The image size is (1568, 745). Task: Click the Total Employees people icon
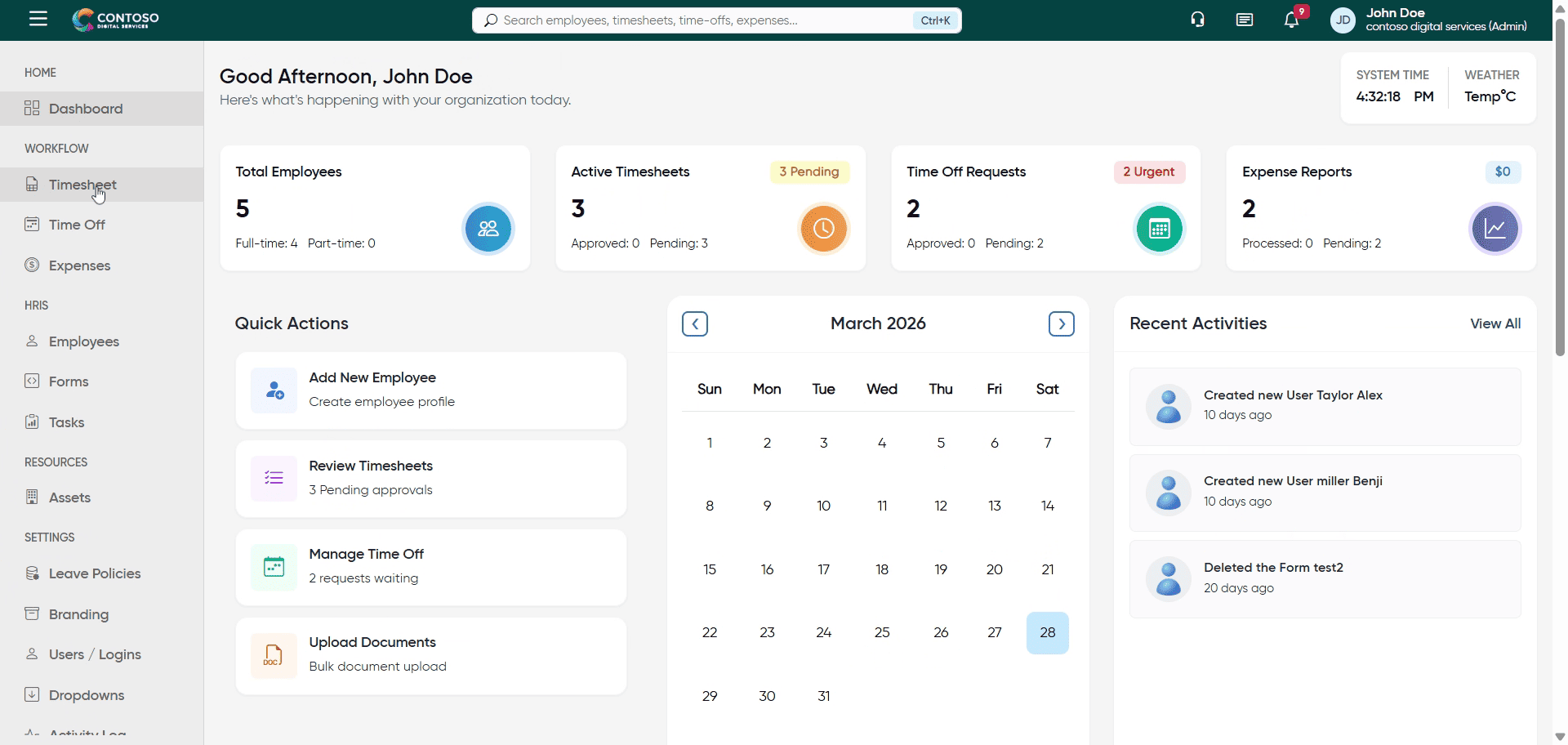coord(488,229)
